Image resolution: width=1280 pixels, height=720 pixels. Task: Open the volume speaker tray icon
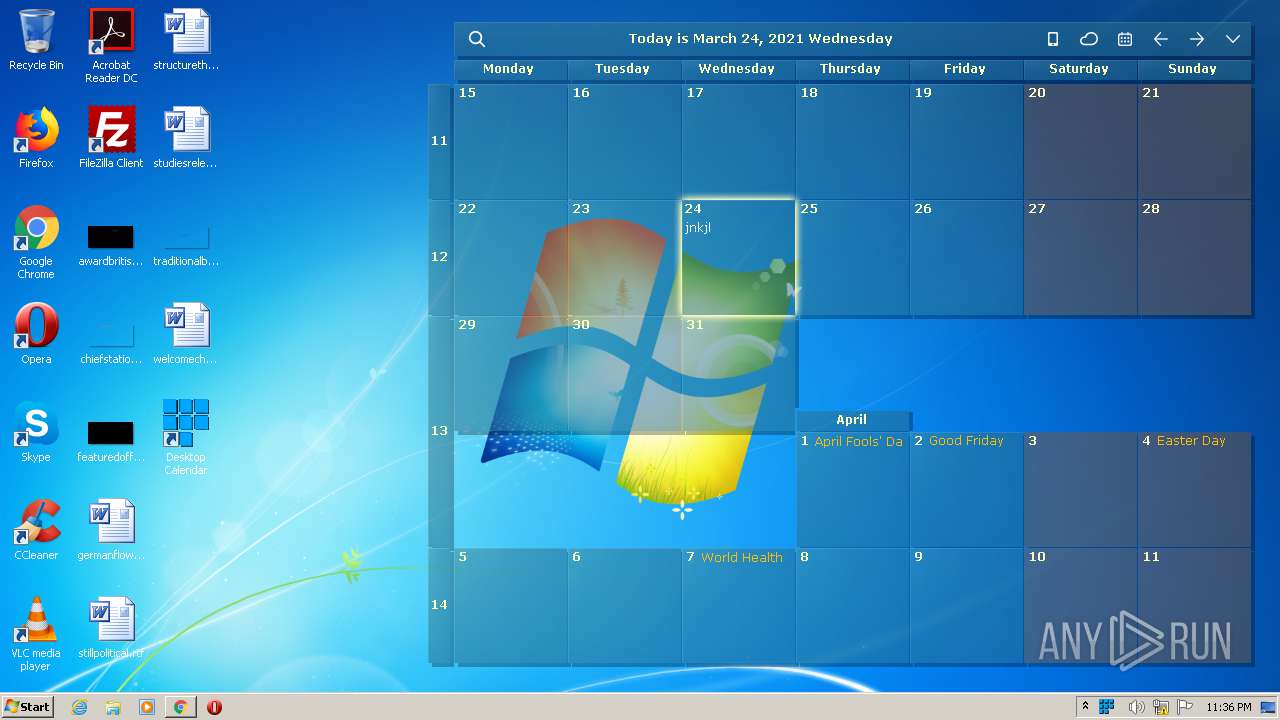(x=1136, y=707)
